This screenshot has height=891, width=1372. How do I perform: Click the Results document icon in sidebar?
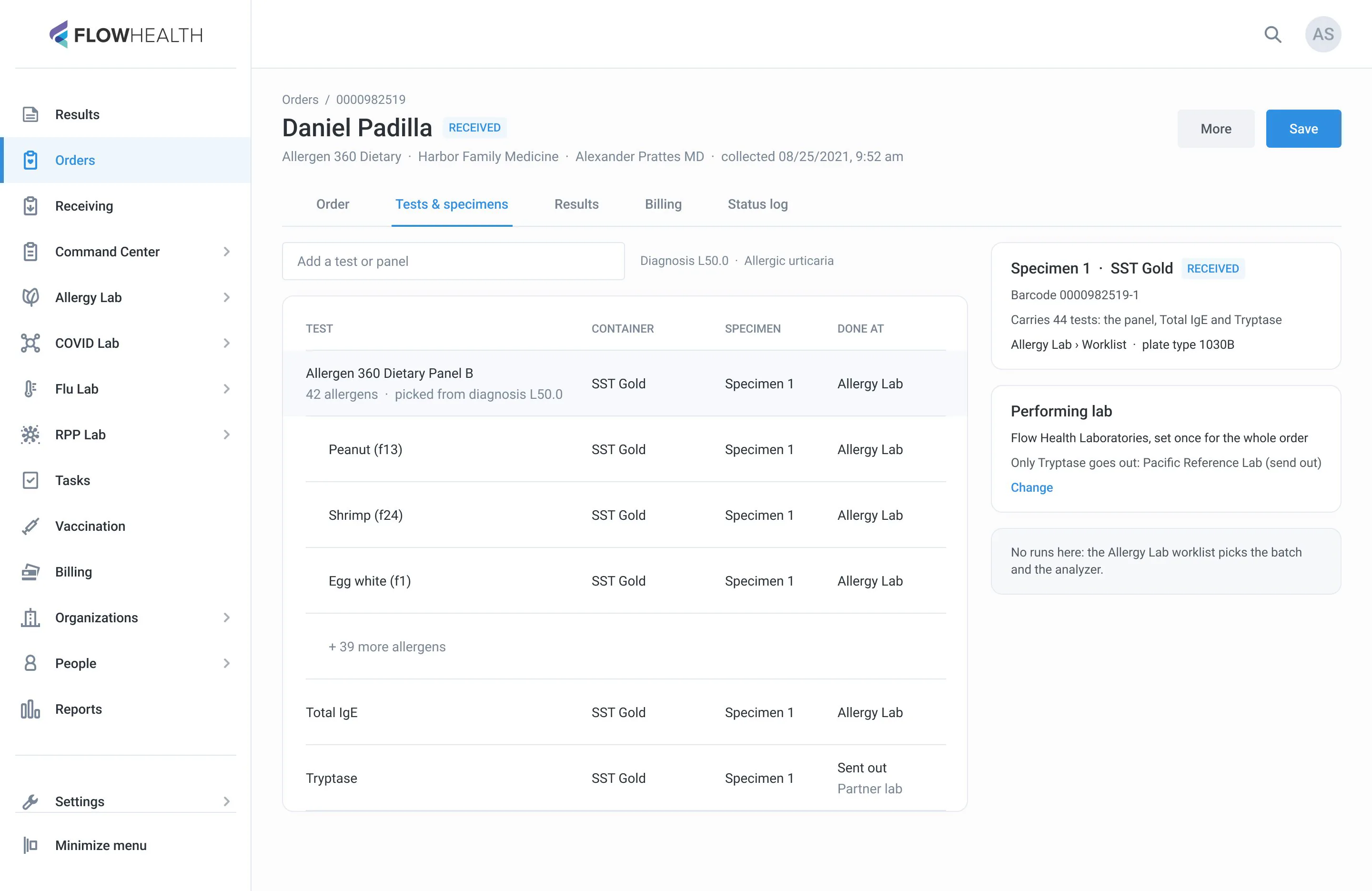pos(30,114)
